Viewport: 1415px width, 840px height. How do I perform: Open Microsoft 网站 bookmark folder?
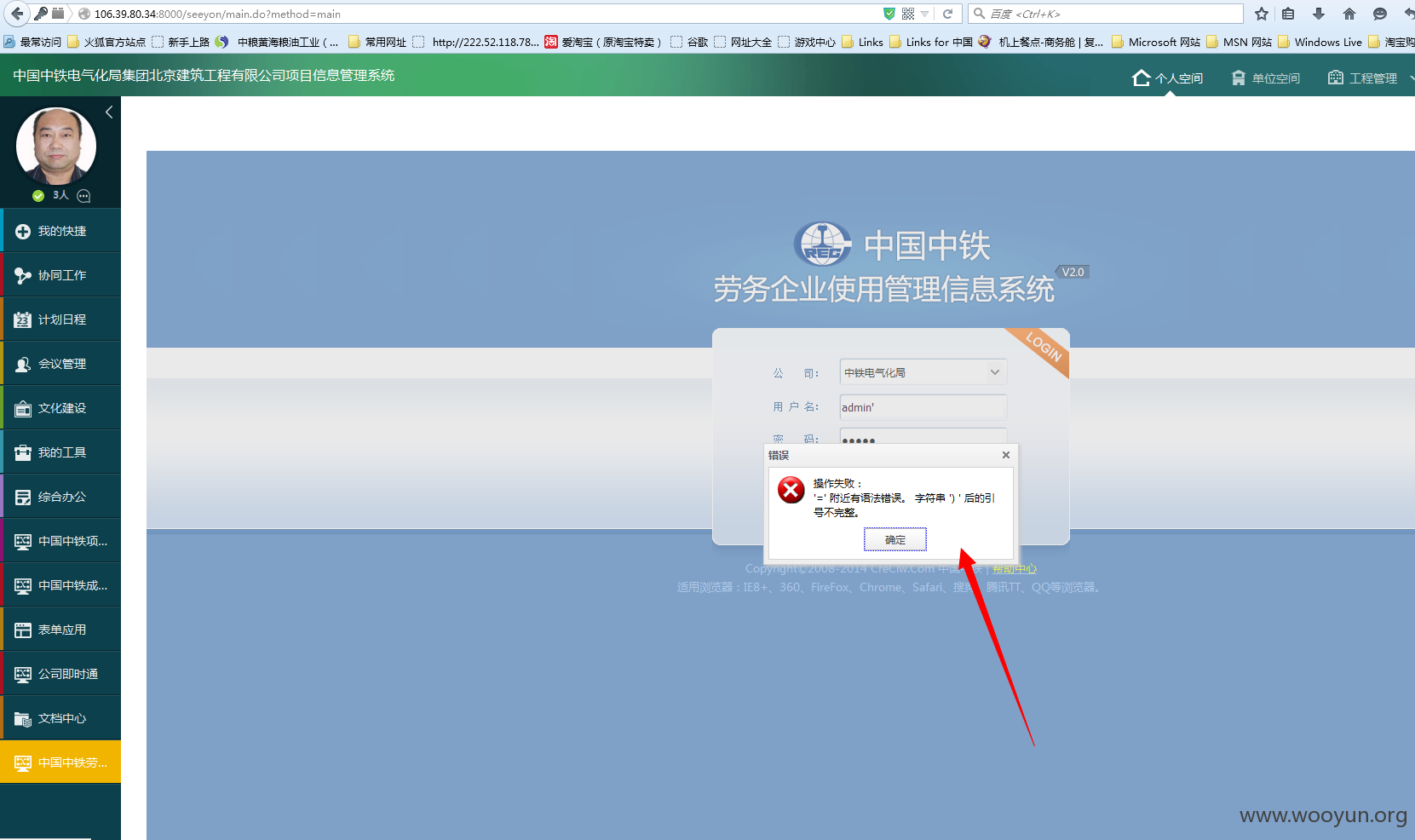pos(1156,42)
